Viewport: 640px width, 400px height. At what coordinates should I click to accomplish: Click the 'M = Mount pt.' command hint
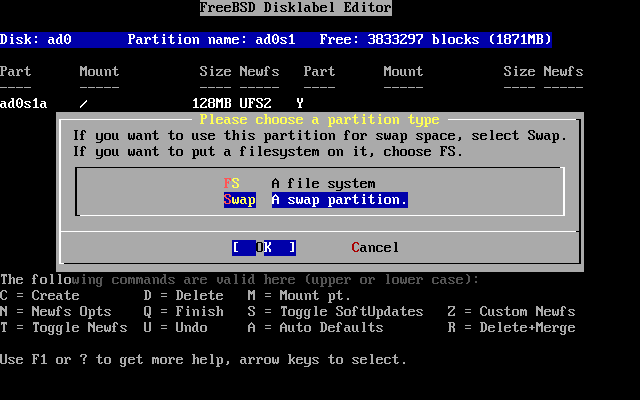click(299, 296)
